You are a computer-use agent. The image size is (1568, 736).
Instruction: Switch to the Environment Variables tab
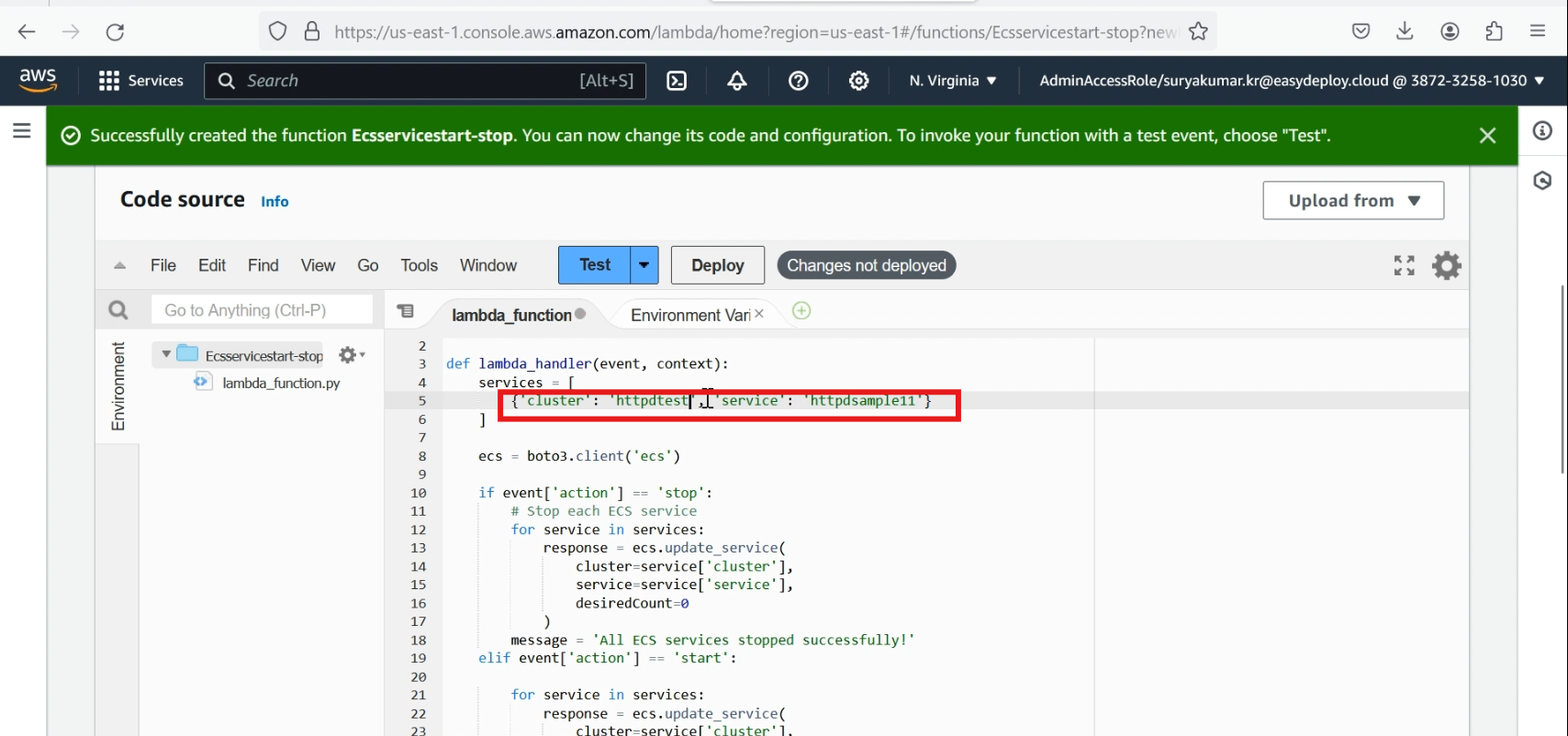[689, 315]
